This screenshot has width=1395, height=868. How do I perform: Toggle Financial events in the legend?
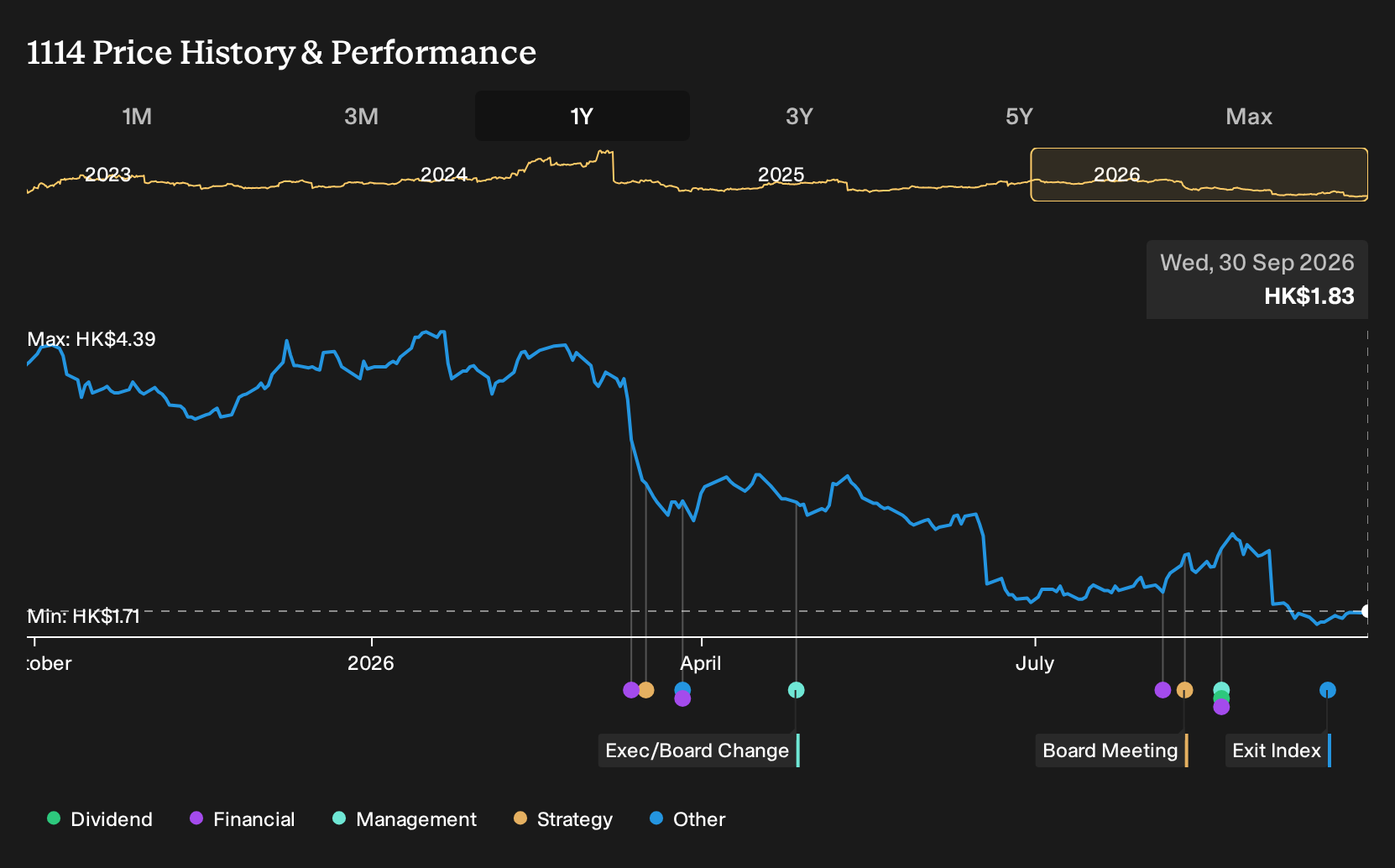(243, 818)
